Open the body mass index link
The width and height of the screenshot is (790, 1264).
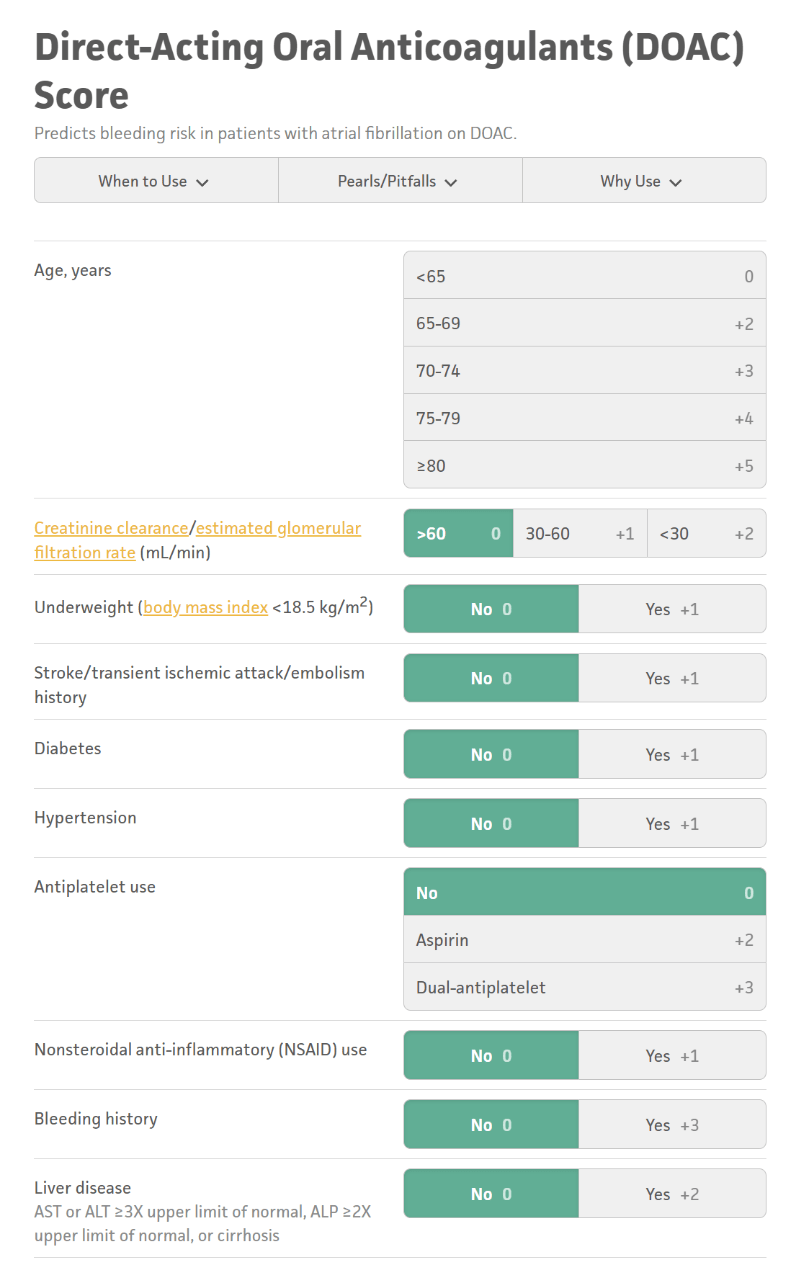205,608
